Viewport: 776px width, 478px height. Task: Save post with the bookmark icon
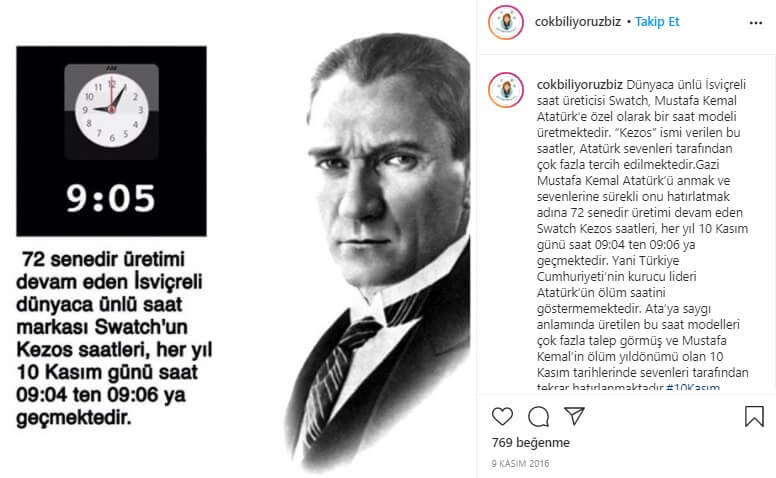[754, 416]
